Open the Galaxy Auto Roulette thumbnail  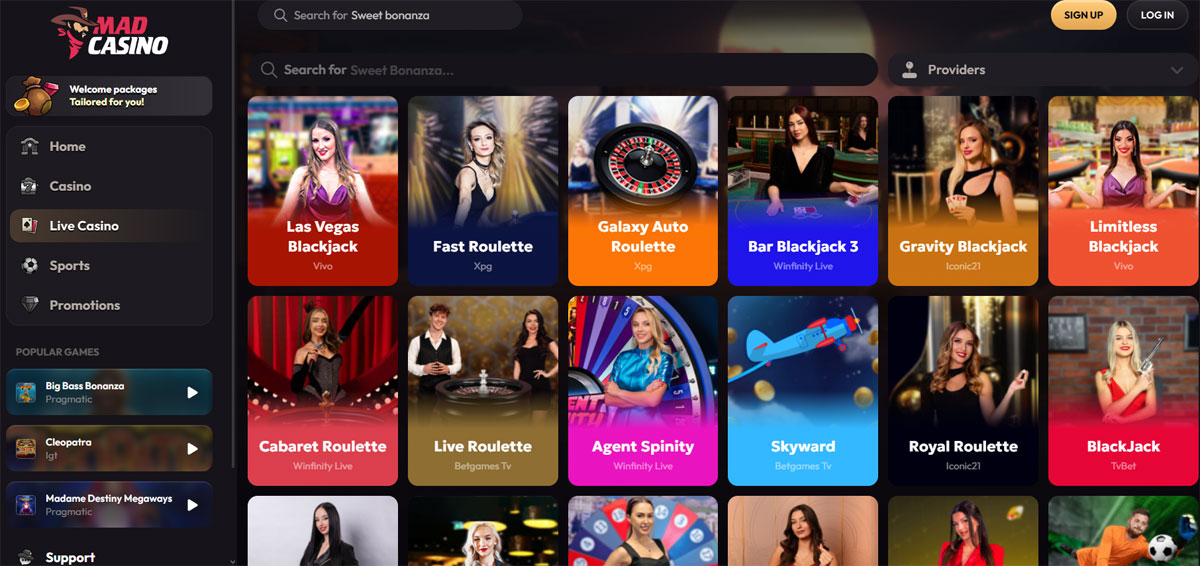tap(643, 191)
